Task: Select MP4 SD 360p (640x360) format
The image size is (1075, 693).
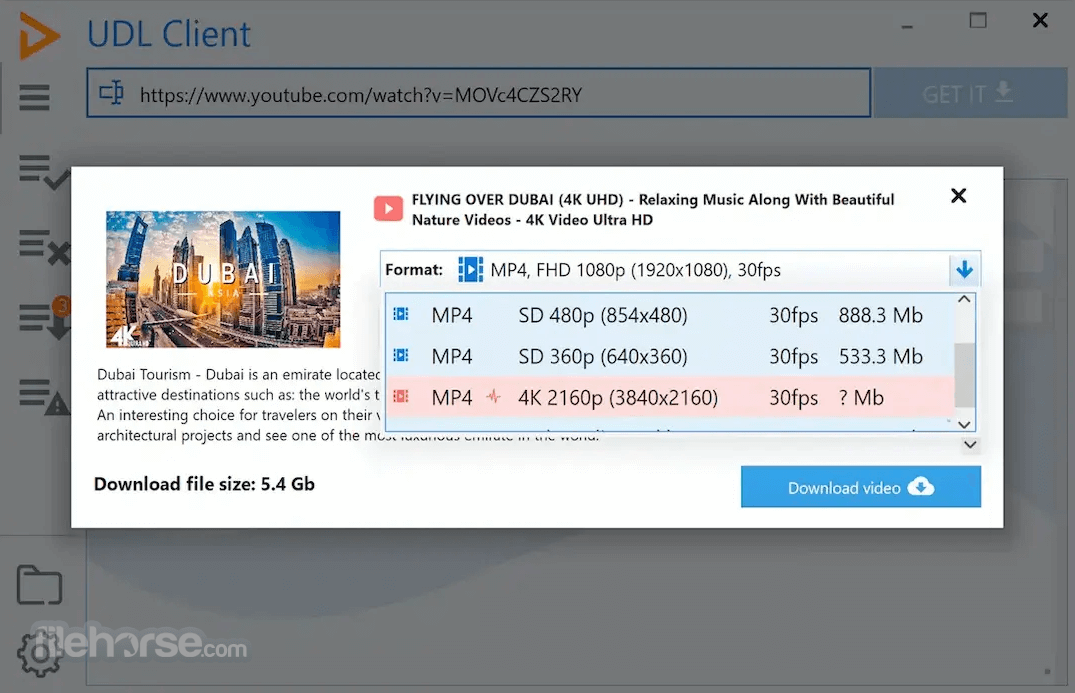Action: pos(670,356)
